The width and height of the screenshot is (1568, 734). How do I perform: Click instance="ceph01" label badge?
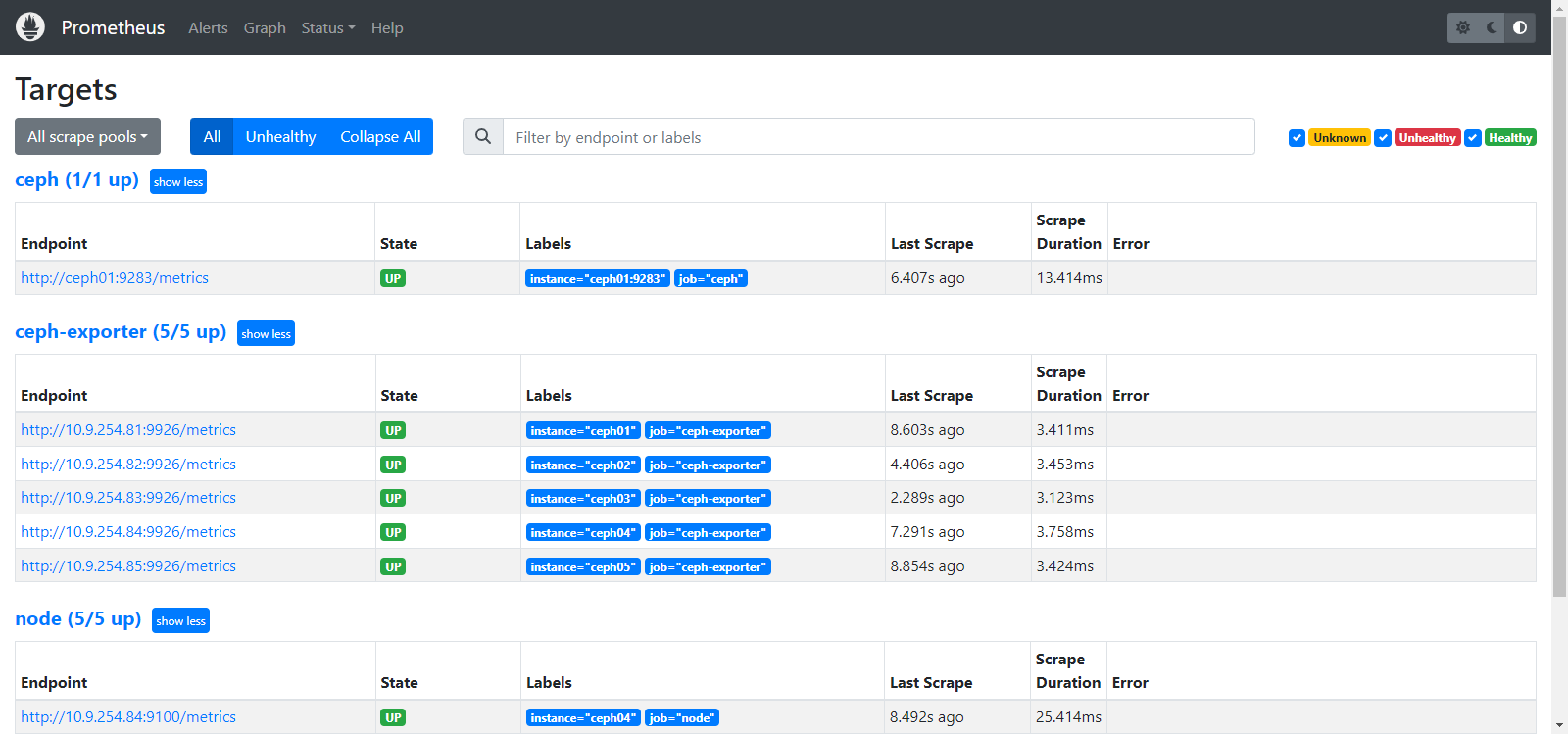pos(583,430)
